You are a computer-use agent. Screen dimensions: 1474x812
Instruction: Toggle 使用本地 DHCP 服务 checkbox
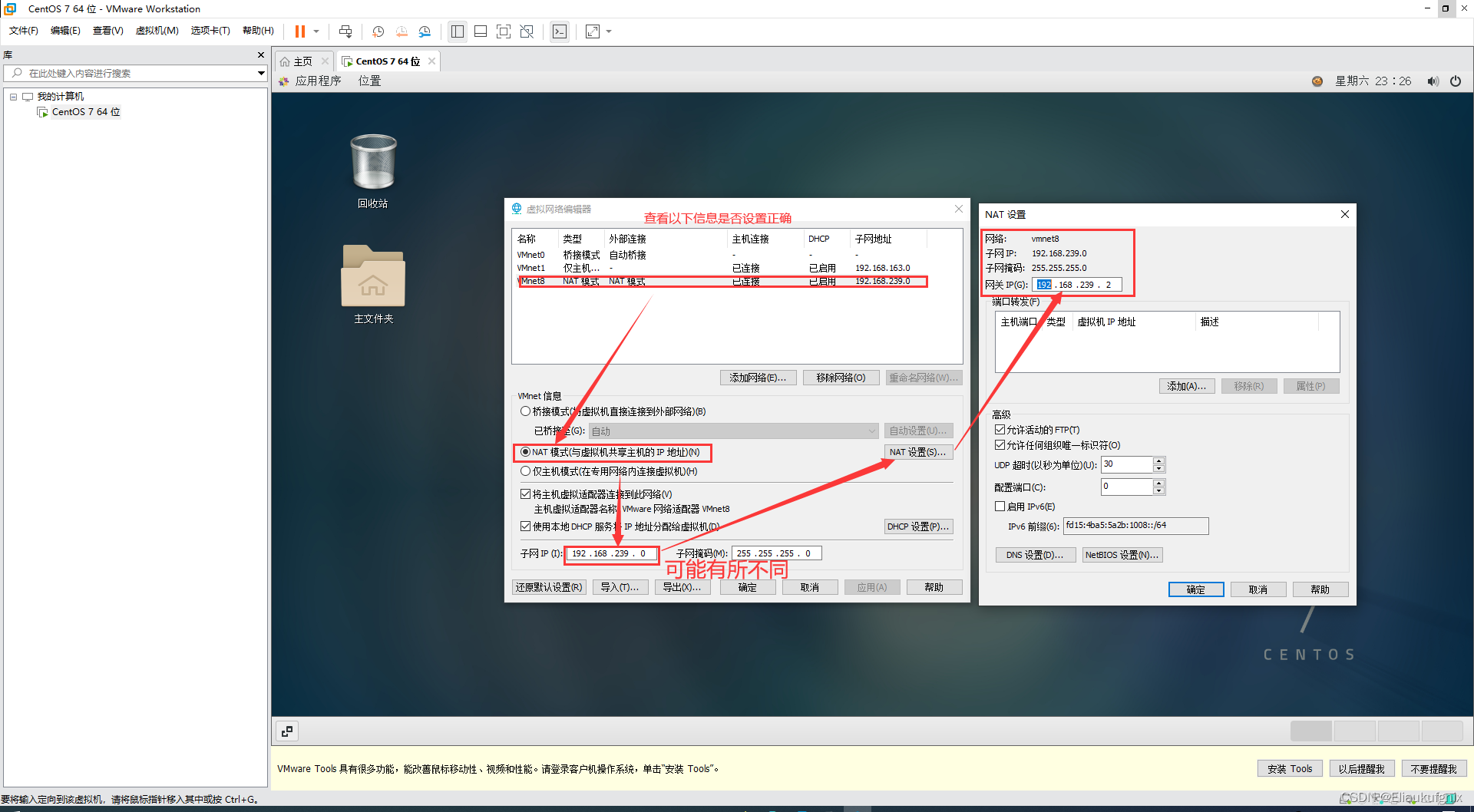click(525, 526)
